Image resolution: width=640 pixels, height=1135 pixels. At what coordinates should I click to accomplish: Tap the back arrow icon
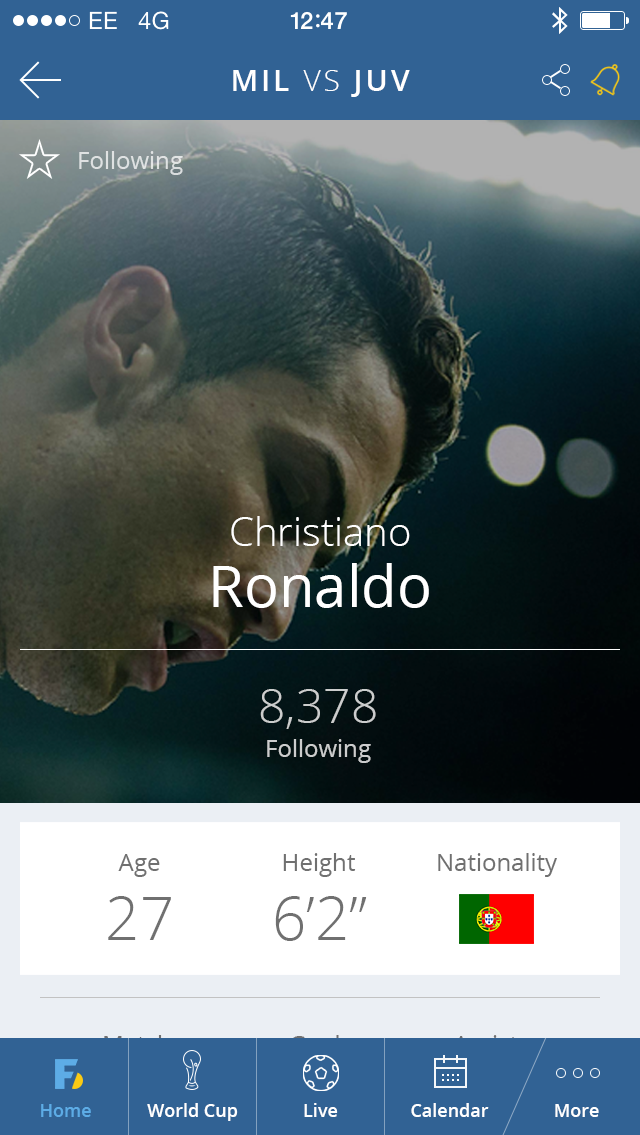click(x=40, y=80)
